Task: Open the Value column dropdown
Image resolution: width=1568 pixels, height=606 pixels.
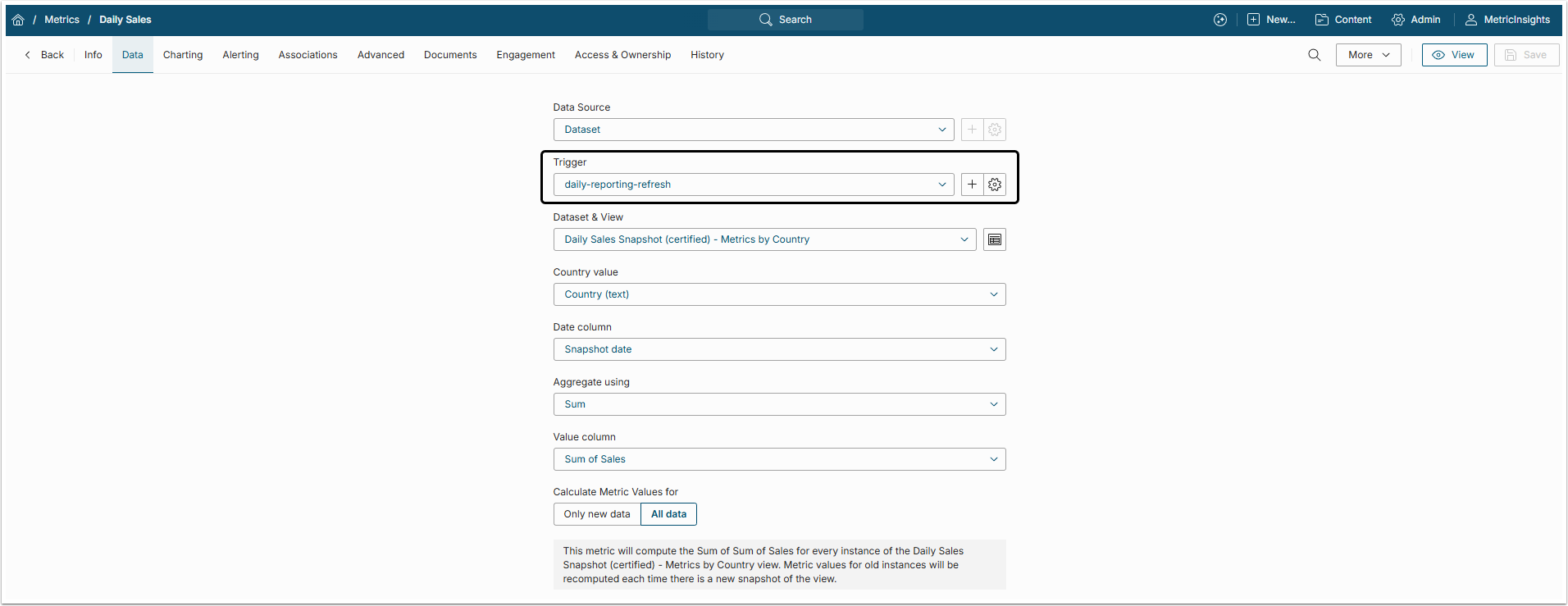Action: pyautogui.click(x=779, y=459)
